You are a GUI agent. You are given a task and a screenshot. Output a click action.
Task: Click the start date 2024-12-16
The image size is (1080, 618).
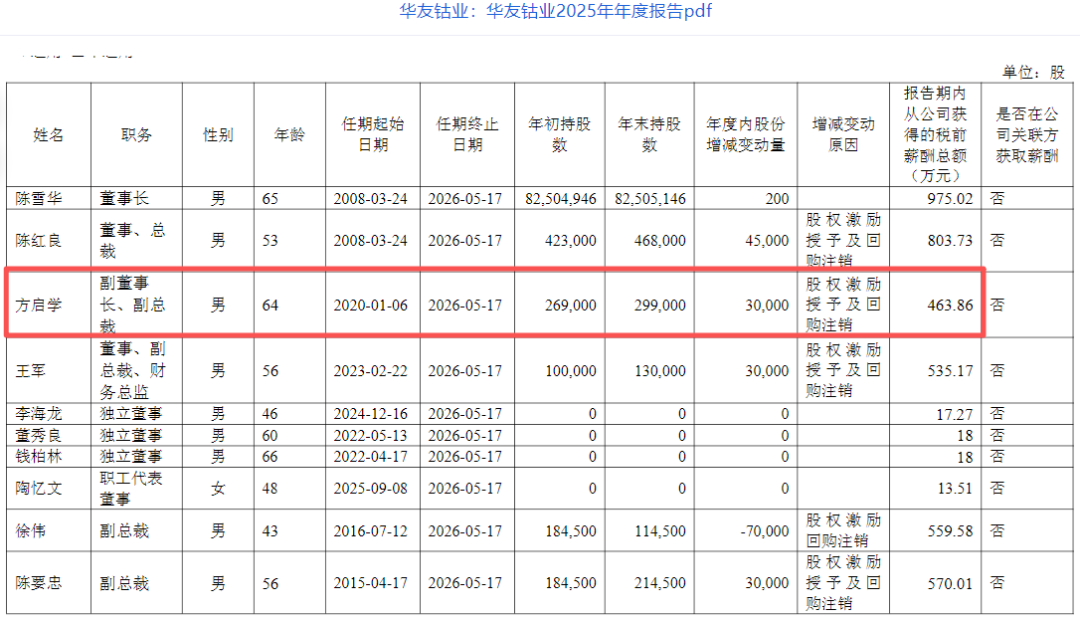click(x=371, y=414)
